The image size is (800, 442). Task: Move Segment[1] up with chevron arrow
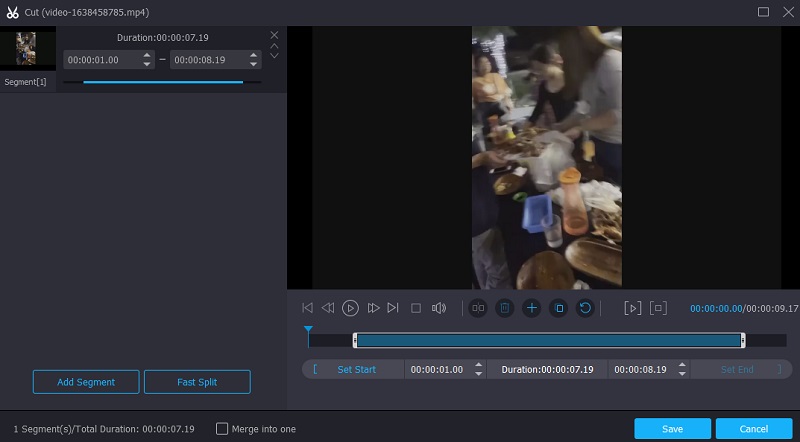pyautogui.click(x=274, y=46)
